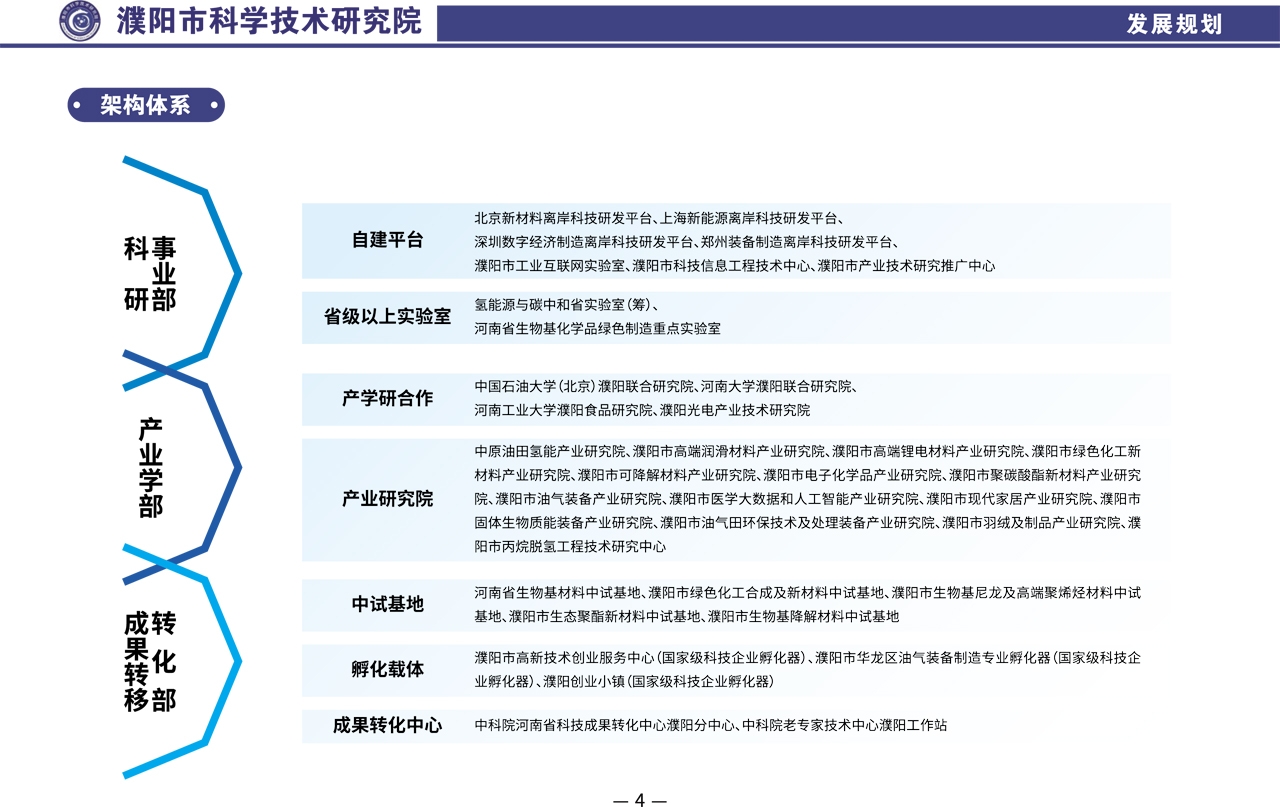
Task: Click 濮阳市油气田环保技术及处理装备产业研究院 text
Action: click(797, 523)
